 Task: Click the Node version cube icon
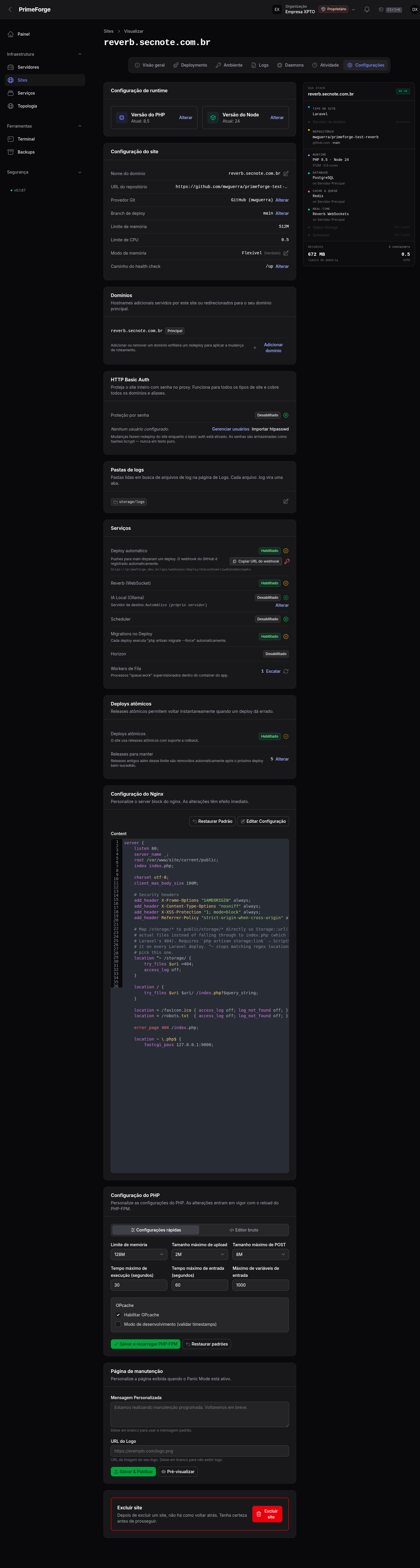coord(213,118)
